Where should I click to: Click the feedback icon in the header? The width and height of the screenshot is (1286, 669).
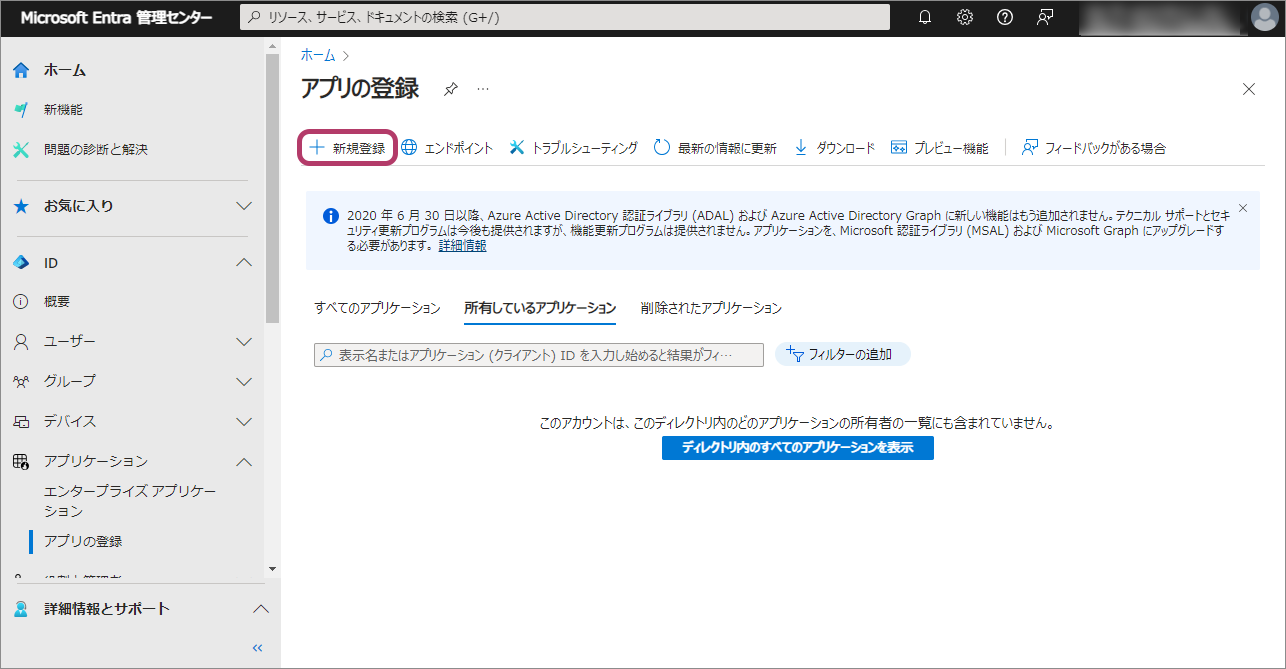tap(1045, 17)
